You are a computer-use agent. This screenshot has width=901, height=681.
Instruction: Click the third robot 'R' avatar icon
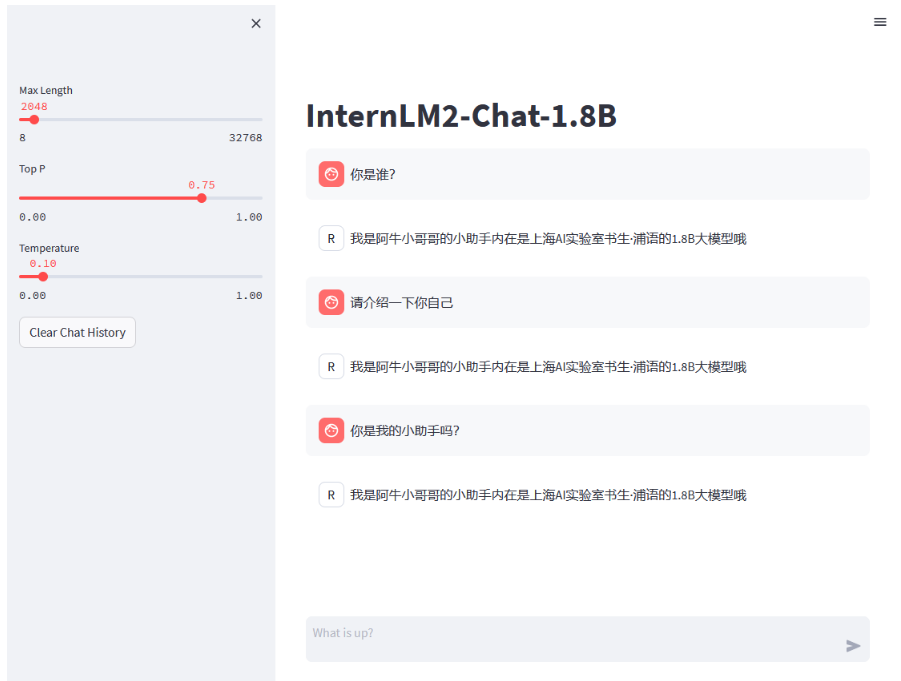click(331, 494)
